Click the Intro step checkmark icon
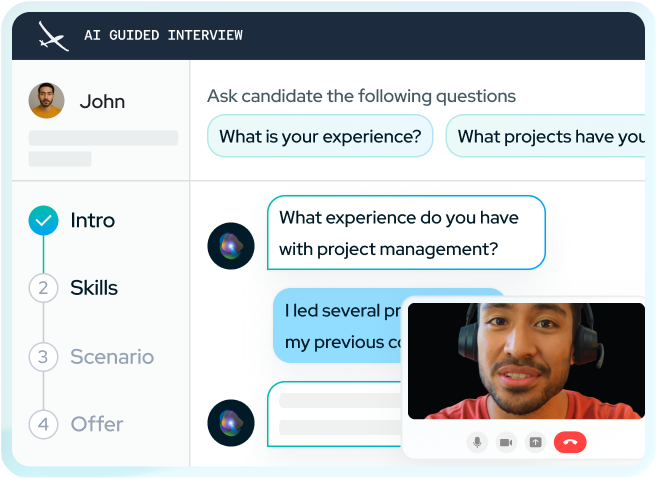 43,221
